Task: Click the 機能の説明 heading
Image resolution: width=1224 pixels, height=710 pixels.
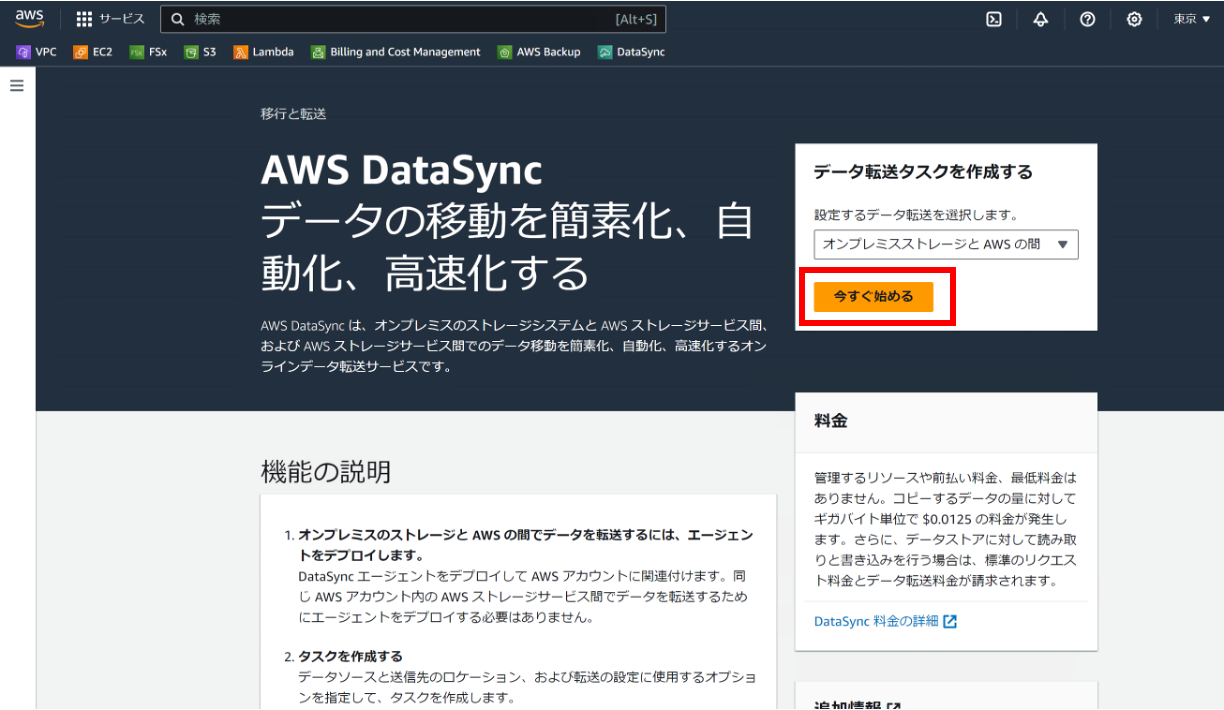Action: click(325, 472)
